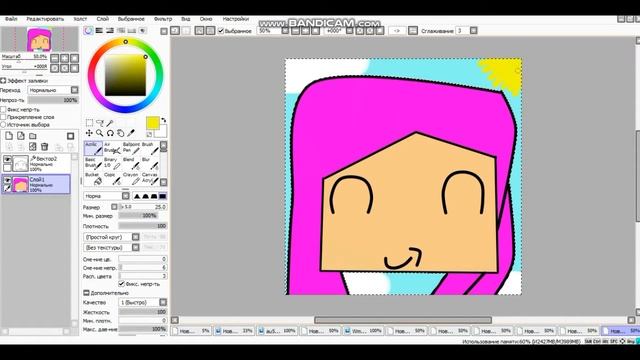Select the Basic Brush tool
The height and width of the screenshot is (360, 640).
93,163
